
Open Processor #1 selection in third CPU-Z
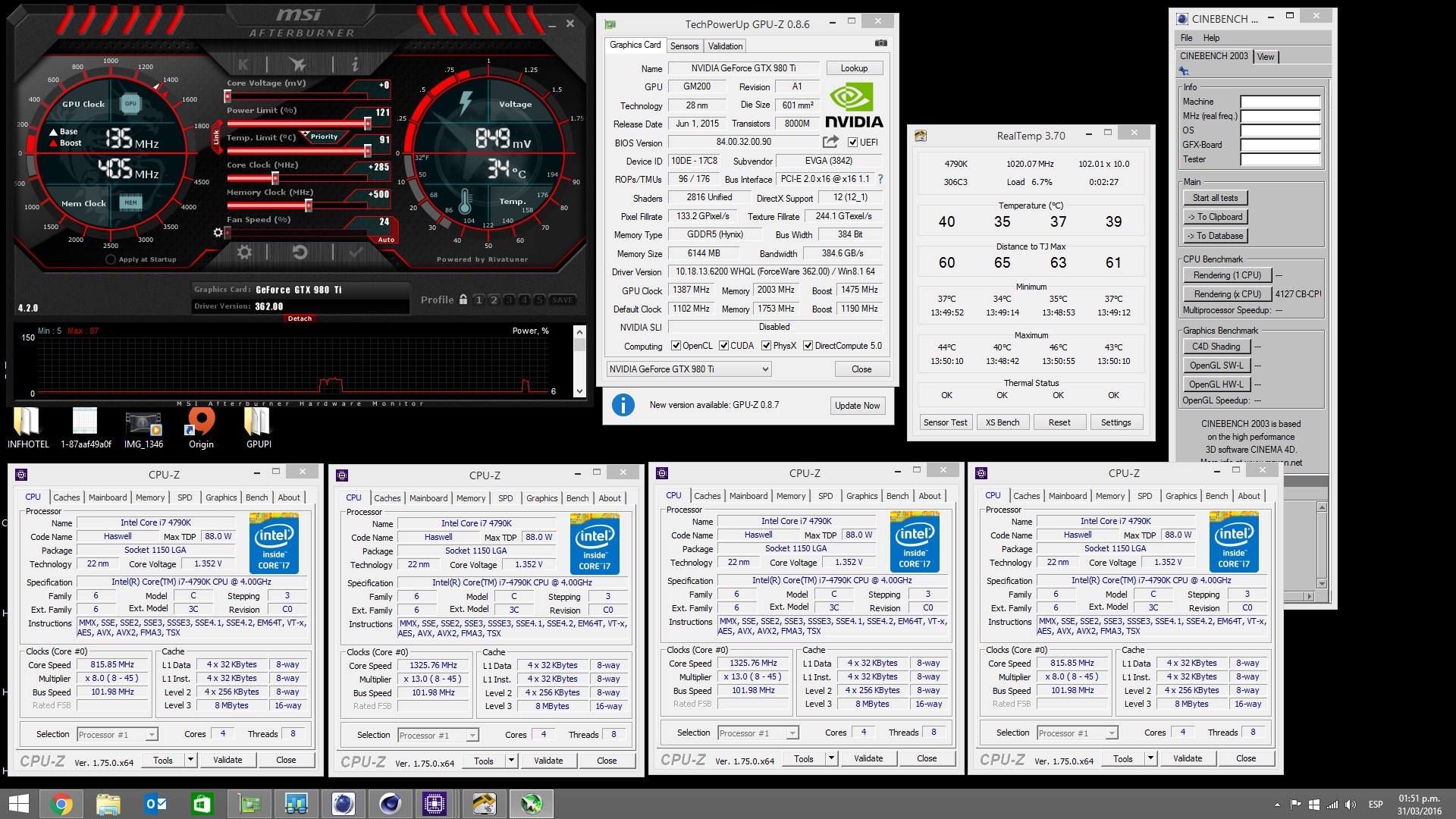758,733
